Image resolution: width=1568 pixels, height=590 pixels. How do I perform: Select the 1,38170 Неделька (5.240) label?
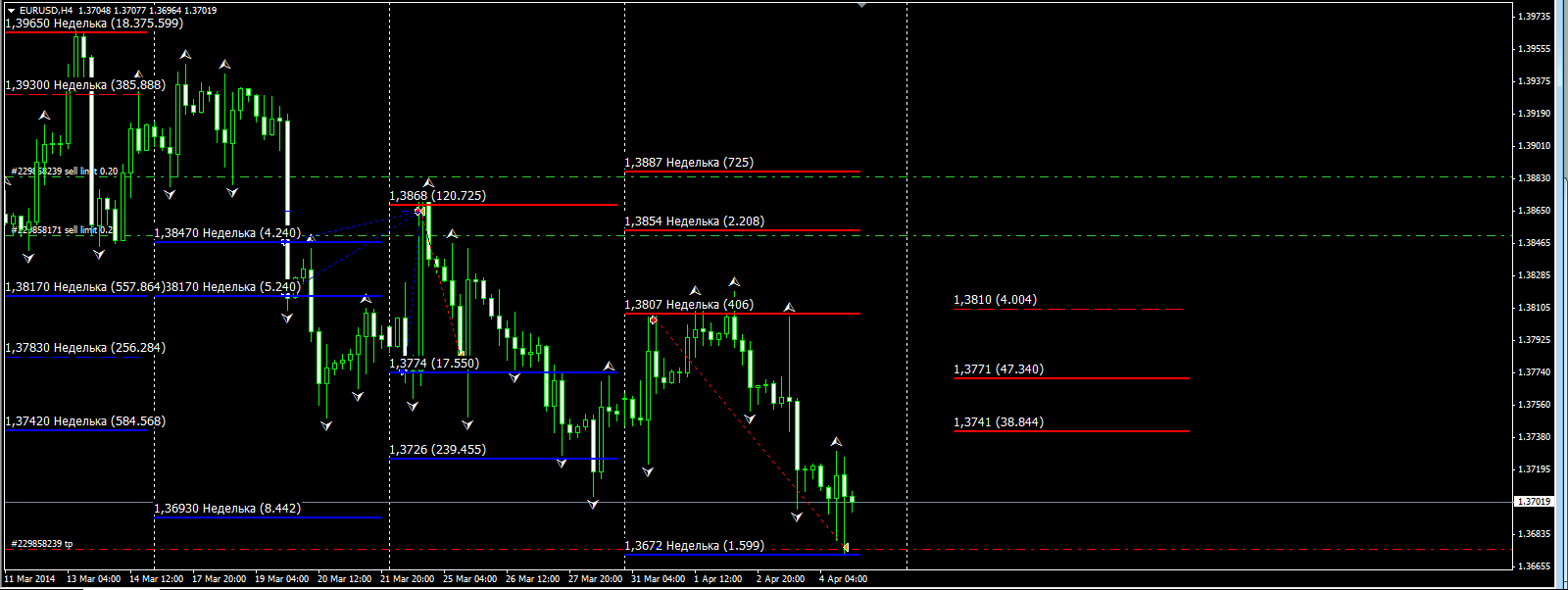click(232, 287)
